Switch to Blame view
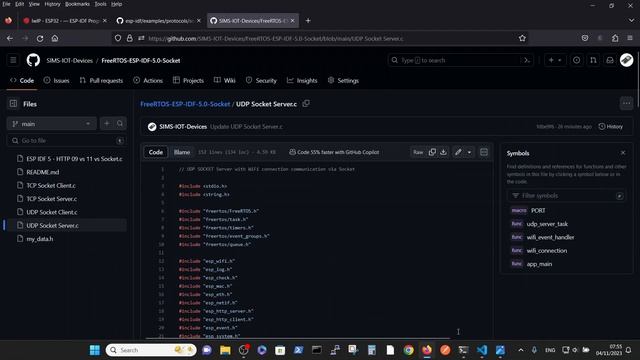640x360 pixels. click(182, 152)
